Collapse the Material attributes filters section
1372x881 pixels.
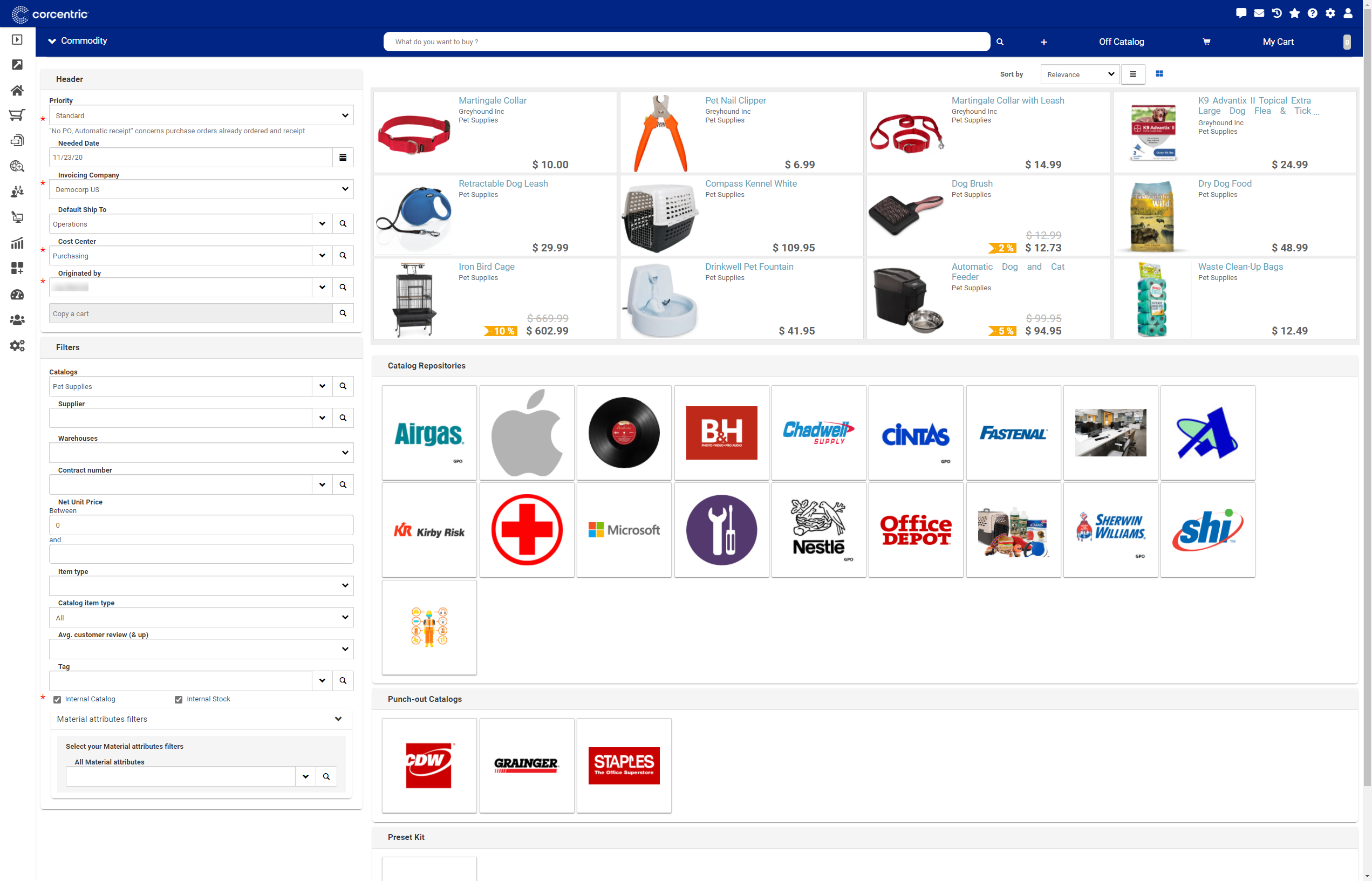338,719
